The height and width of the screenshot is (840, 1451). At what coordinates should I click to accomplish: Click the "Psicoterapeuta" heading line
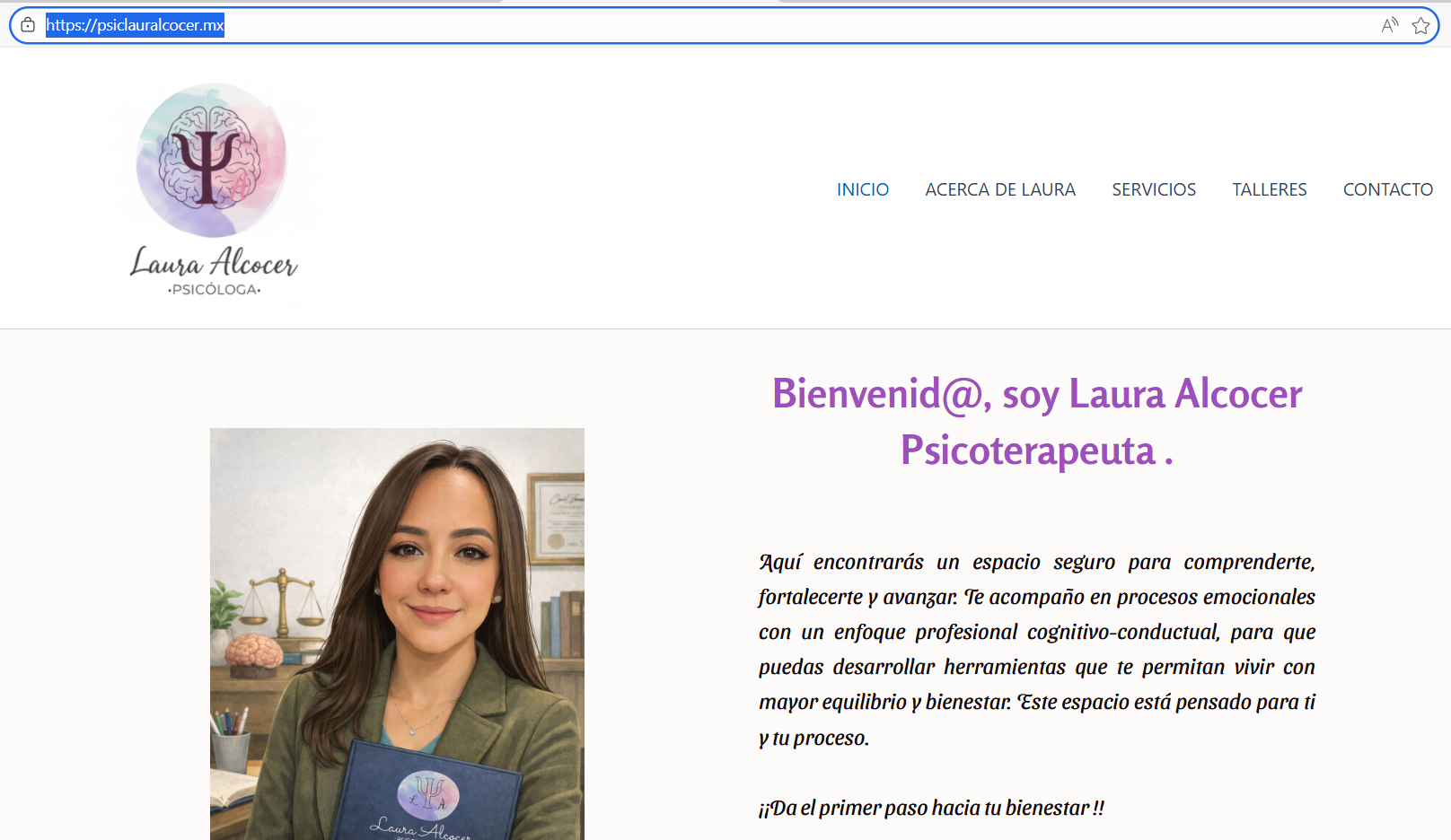pyautogui.click(x=1028, y=451)
